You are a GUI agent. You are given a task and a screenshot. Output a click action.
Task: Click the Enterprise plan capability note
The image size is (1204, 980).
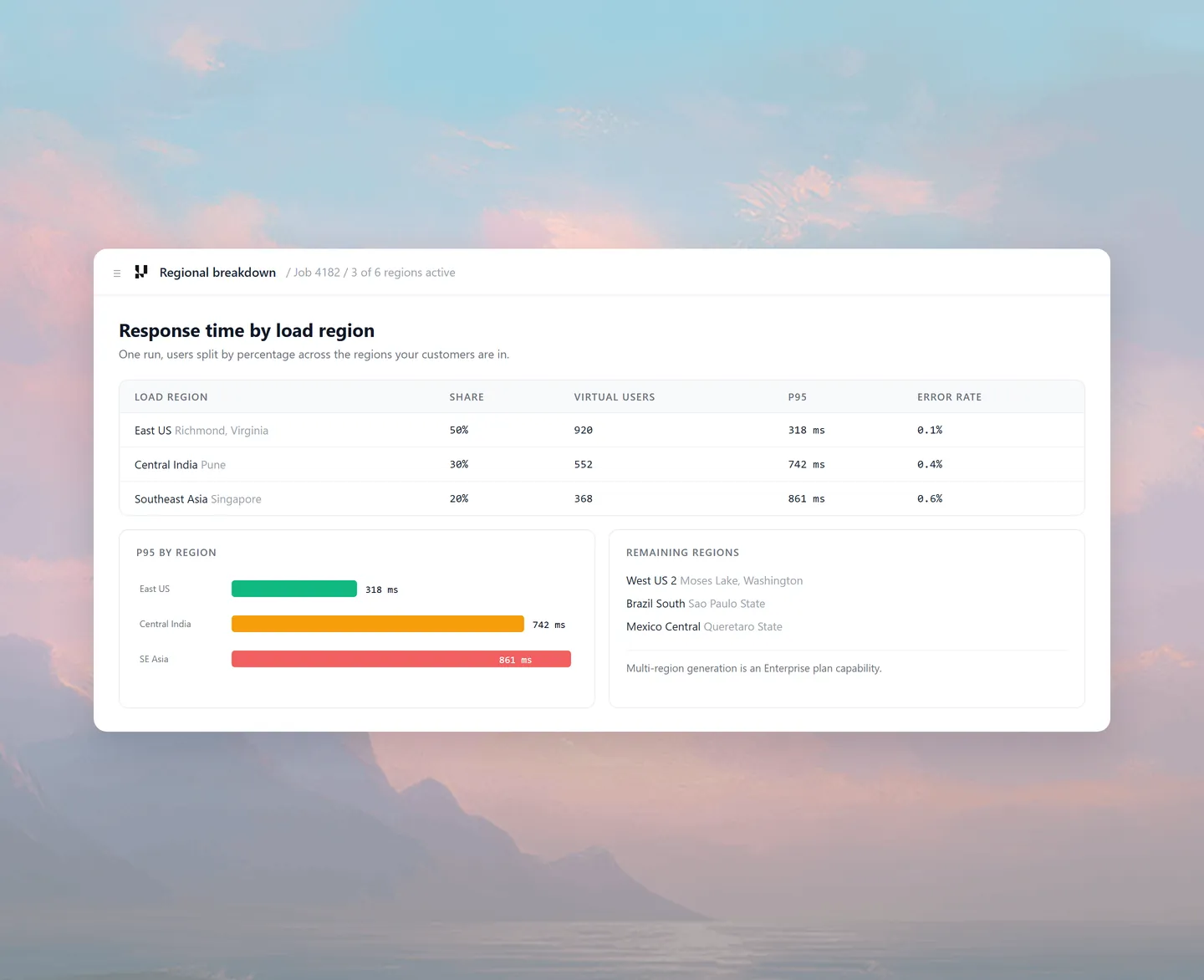pos(754,669)
